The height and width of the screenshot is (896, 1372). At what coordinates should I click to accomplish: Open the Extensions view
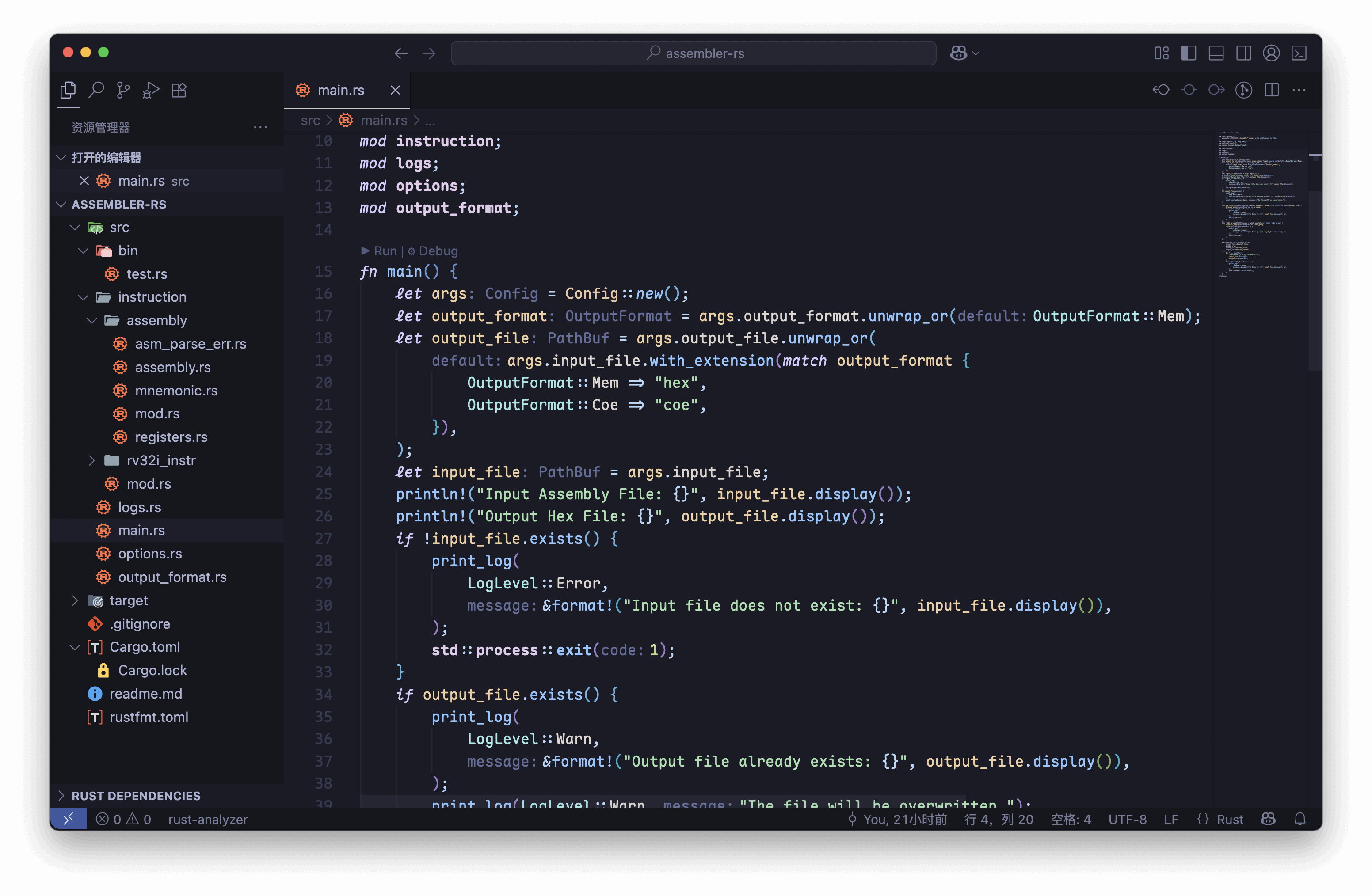pyautogui.click(x=179, y=90)
